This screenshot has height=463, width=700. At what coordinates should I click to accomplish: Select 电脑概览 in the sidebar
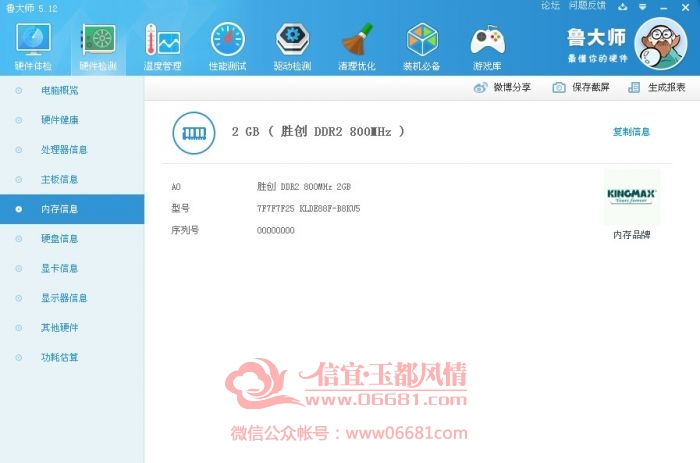pos(72,91)
